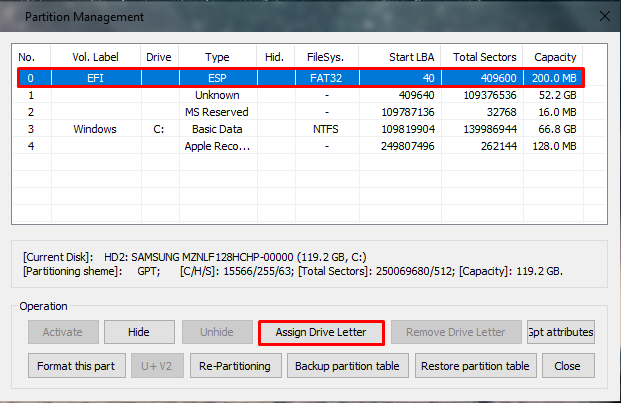Image resolution: width=621 pixels, height=403 pixels.
Task: Click Backup partition table button
Action: 347,366
